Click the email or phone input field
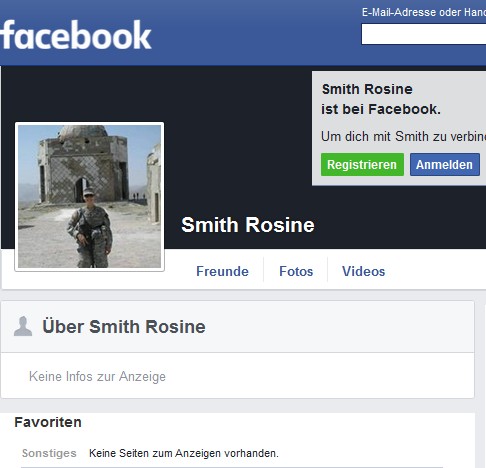 [424, 34]
